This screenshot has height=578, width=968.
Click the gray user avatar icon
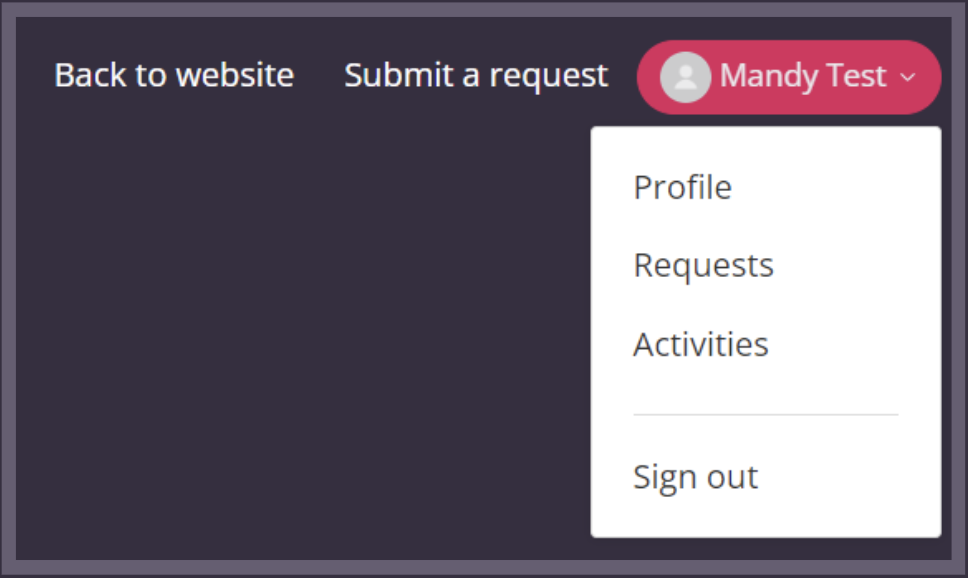(685, 77)
